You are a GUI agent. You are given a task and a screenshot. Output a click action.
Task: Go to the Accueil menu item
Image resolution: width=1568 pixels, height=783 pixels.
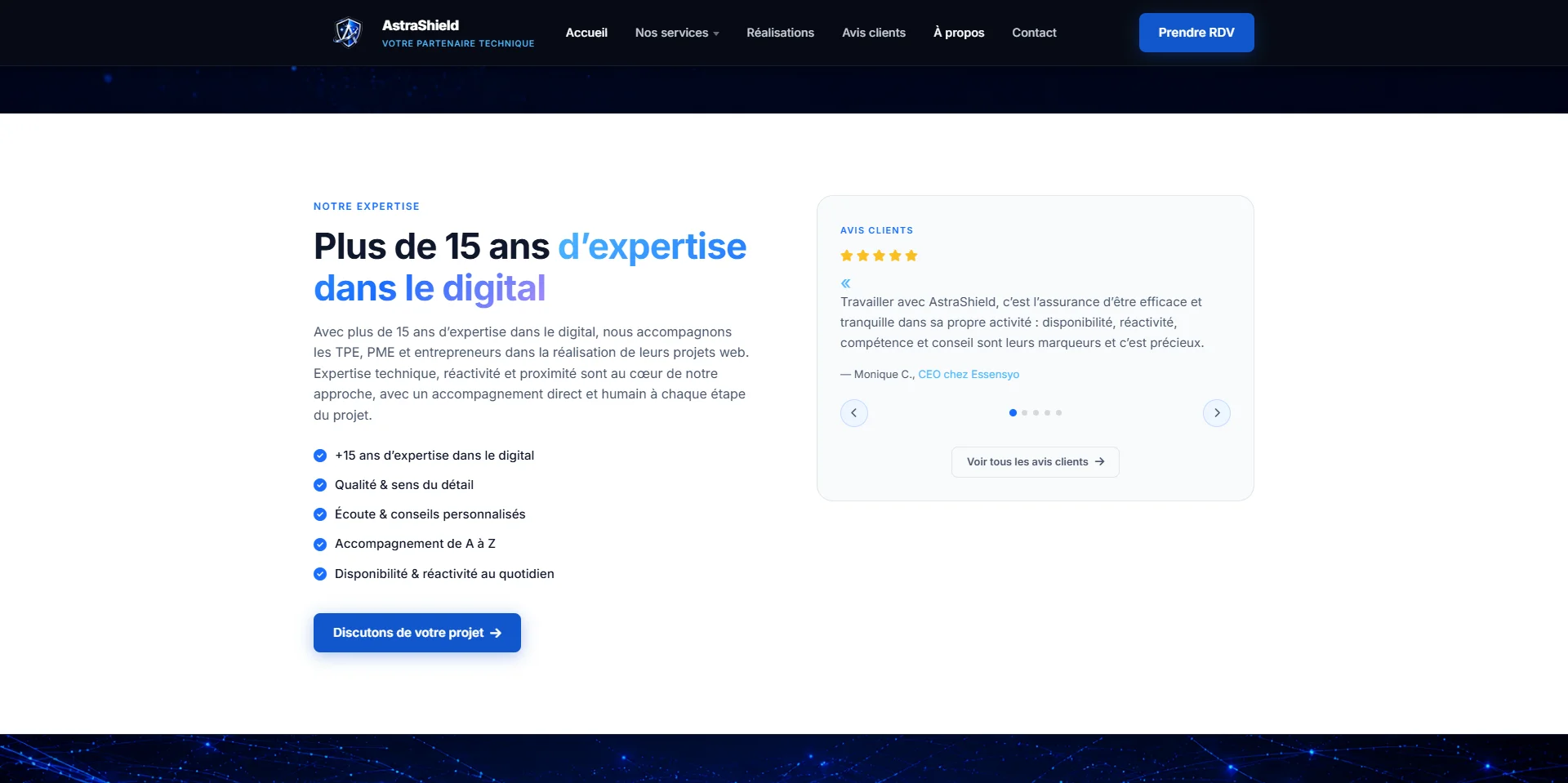tap(586, 33)
